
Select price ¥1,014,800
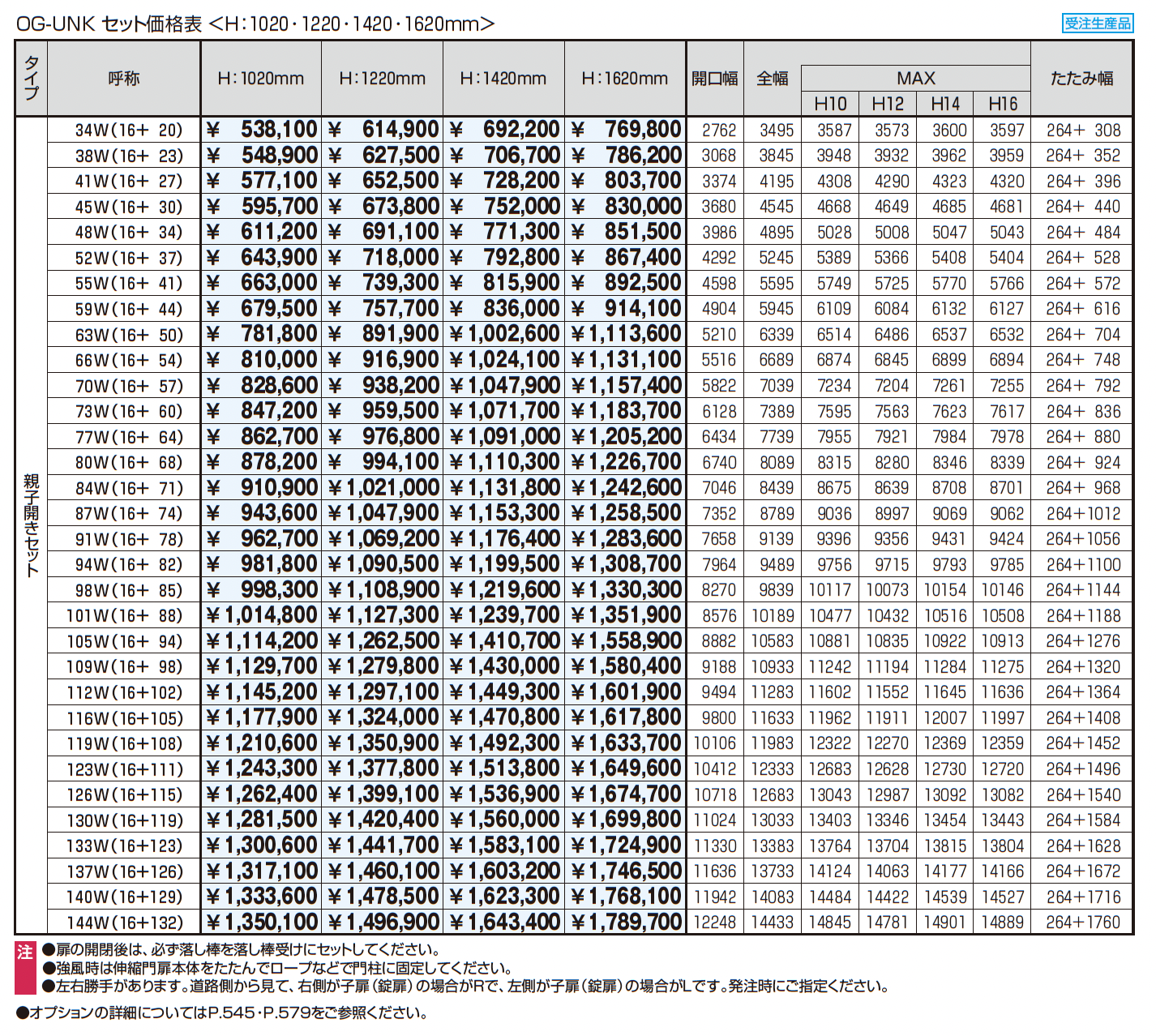pos(262,615)
